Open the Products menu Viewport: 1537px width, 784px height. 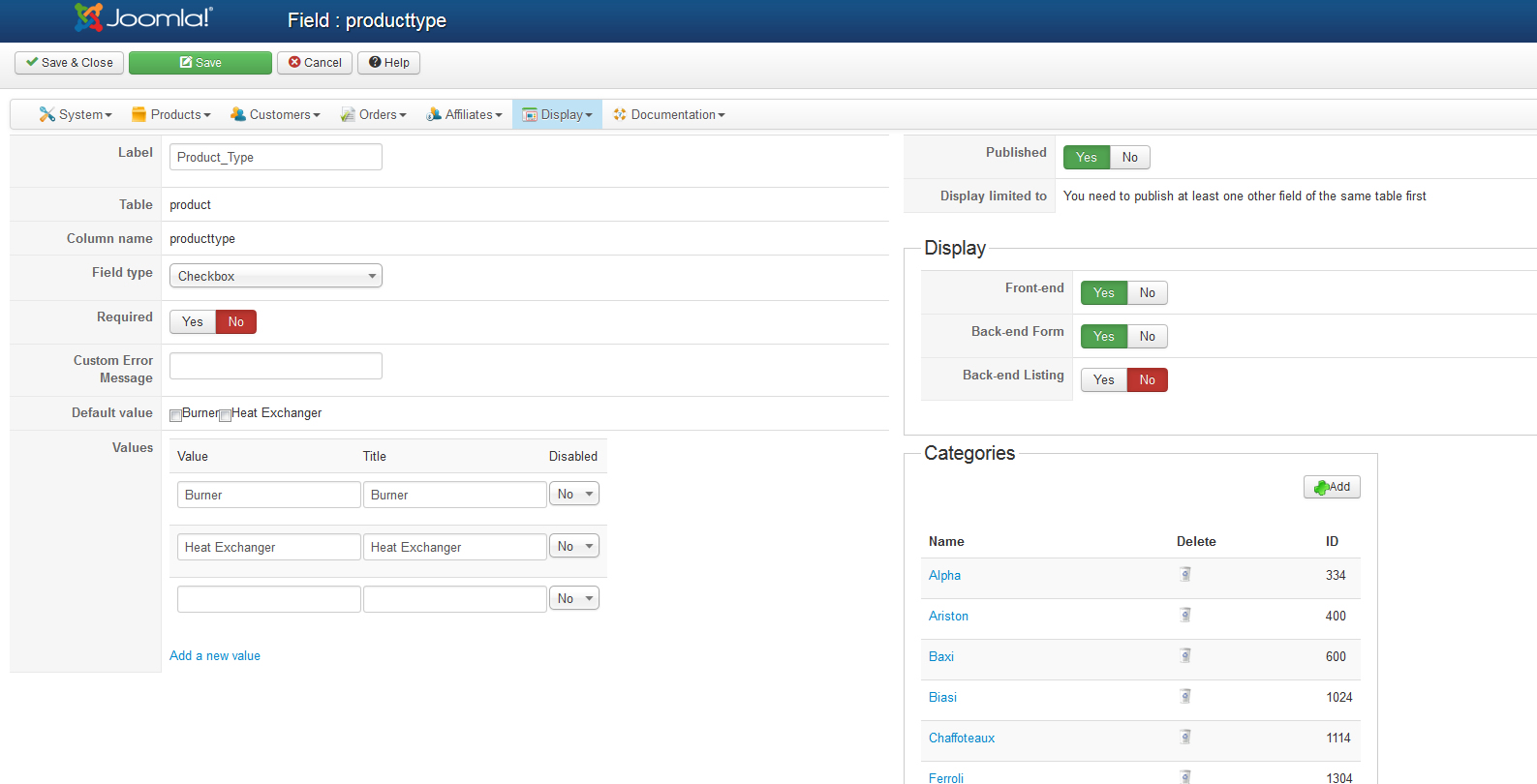click(171, 114)
